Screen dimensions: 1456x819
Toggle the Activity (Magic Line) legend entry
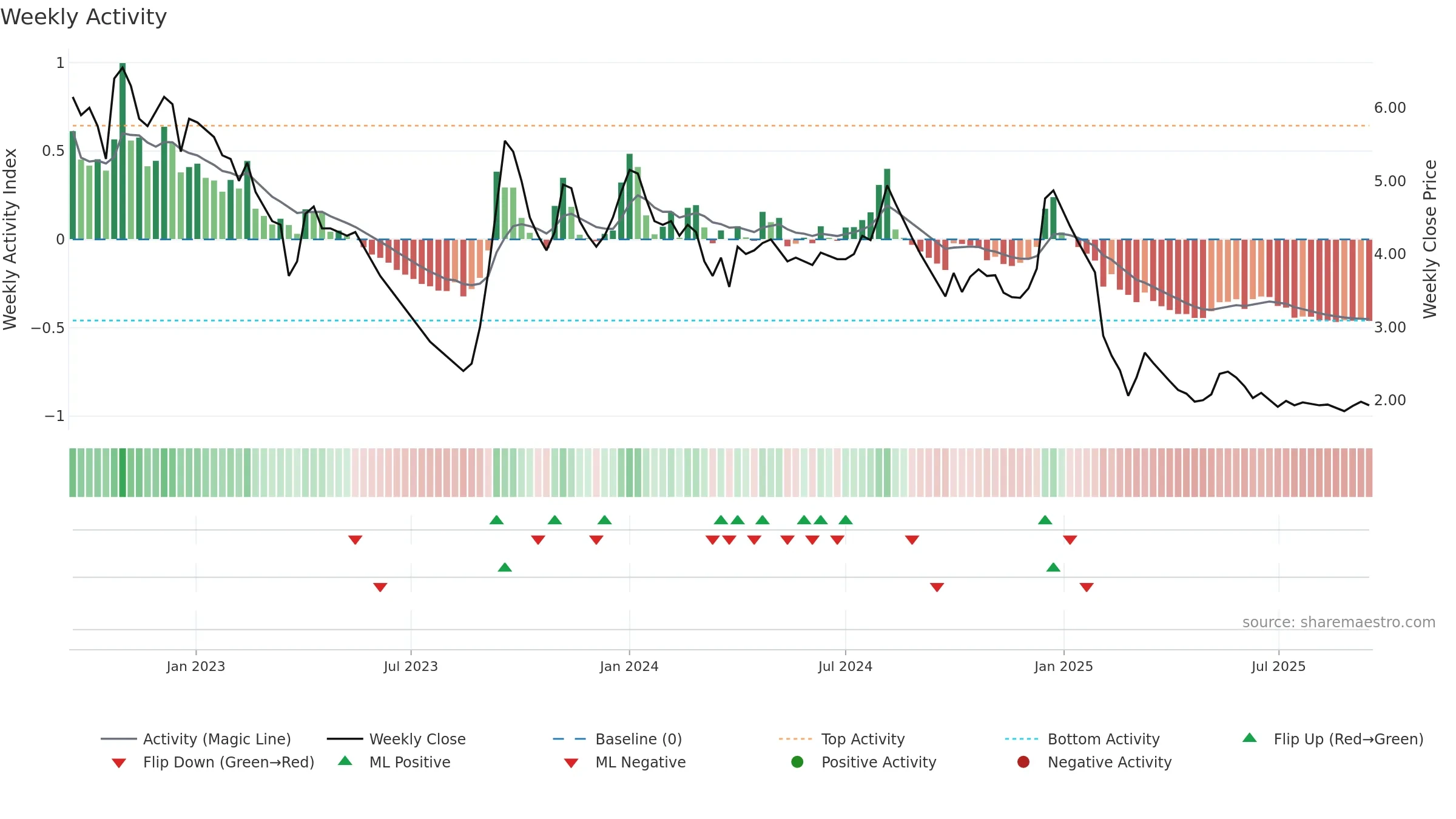point(196,739)
